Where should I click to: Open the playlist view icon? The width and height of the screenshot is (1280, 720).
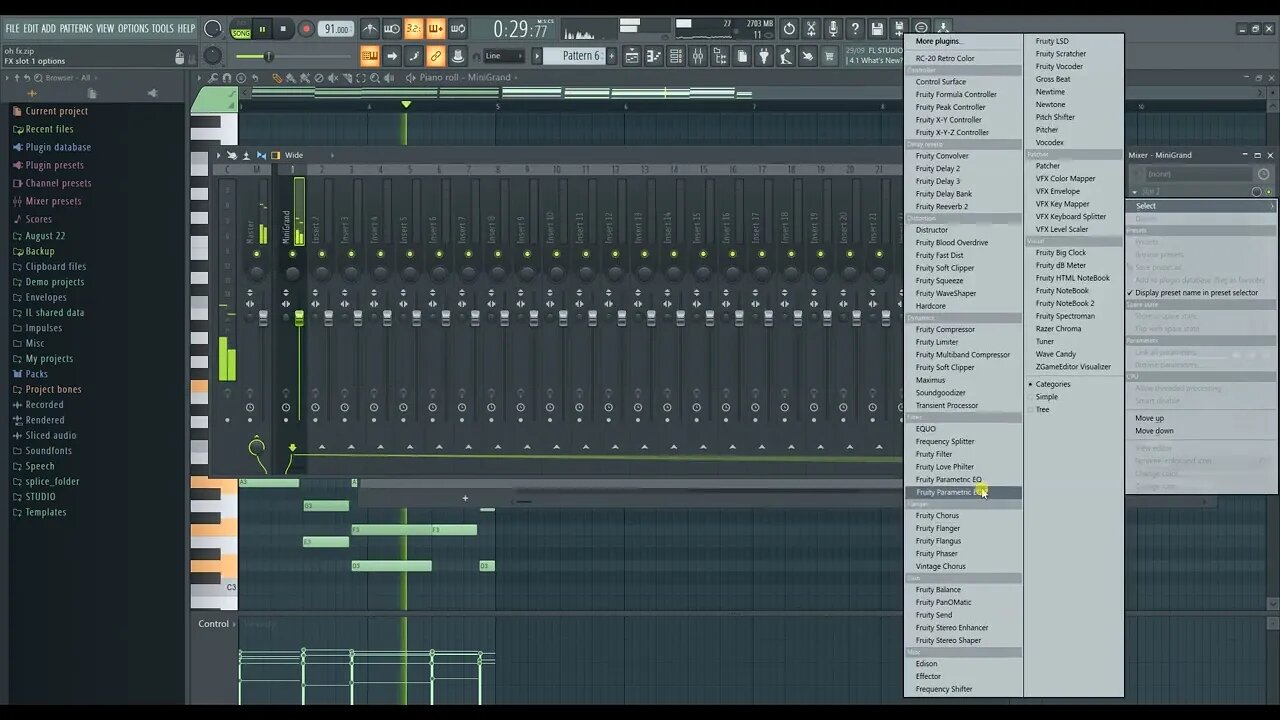coord(631,56)
